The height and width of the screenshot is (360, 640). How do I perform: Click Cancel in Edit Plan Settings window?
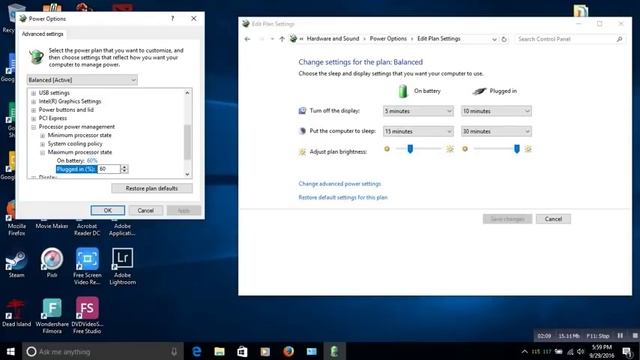pos(553,219)
